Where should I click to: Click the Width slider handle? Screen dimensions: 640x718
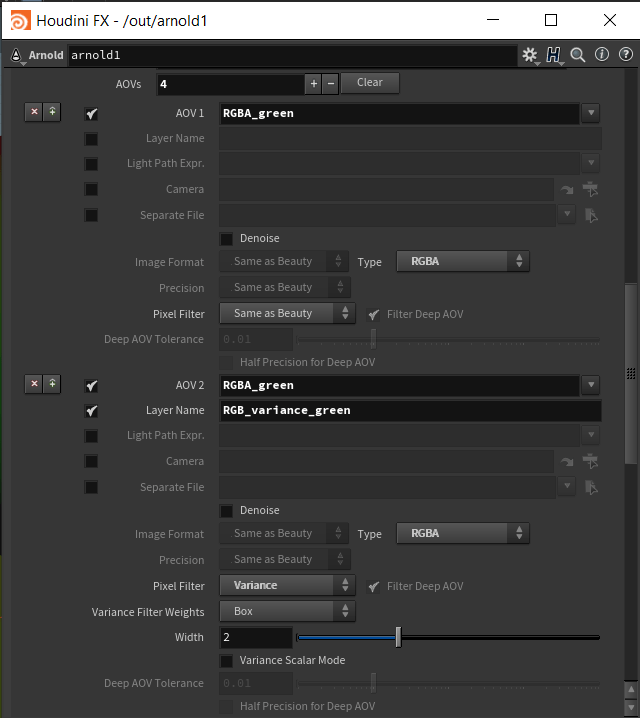[x=398, y=637]
